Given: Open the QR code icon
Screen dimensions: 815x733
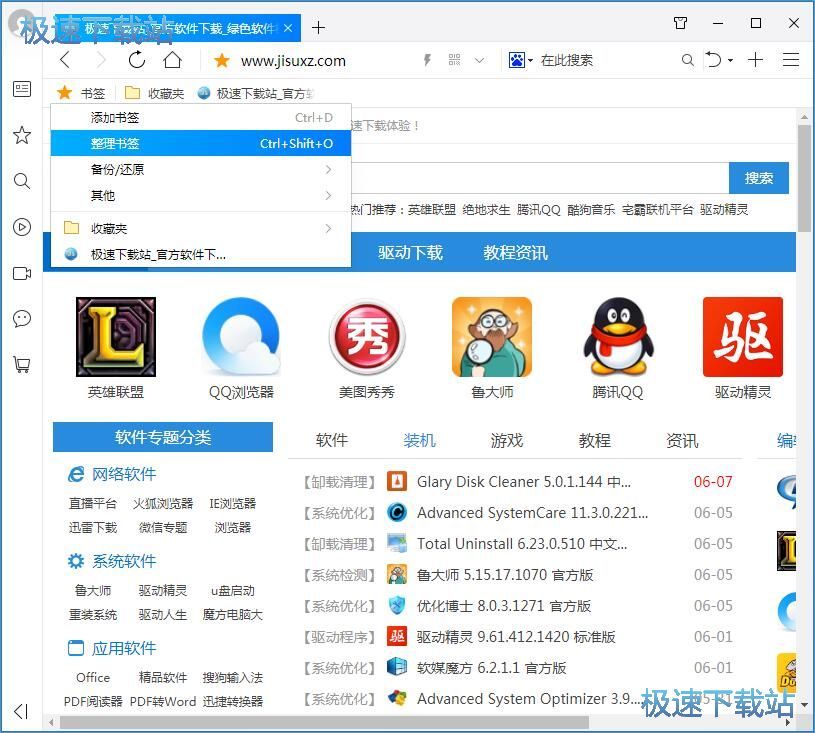Looking at the screenshot, I should [454, 60].
